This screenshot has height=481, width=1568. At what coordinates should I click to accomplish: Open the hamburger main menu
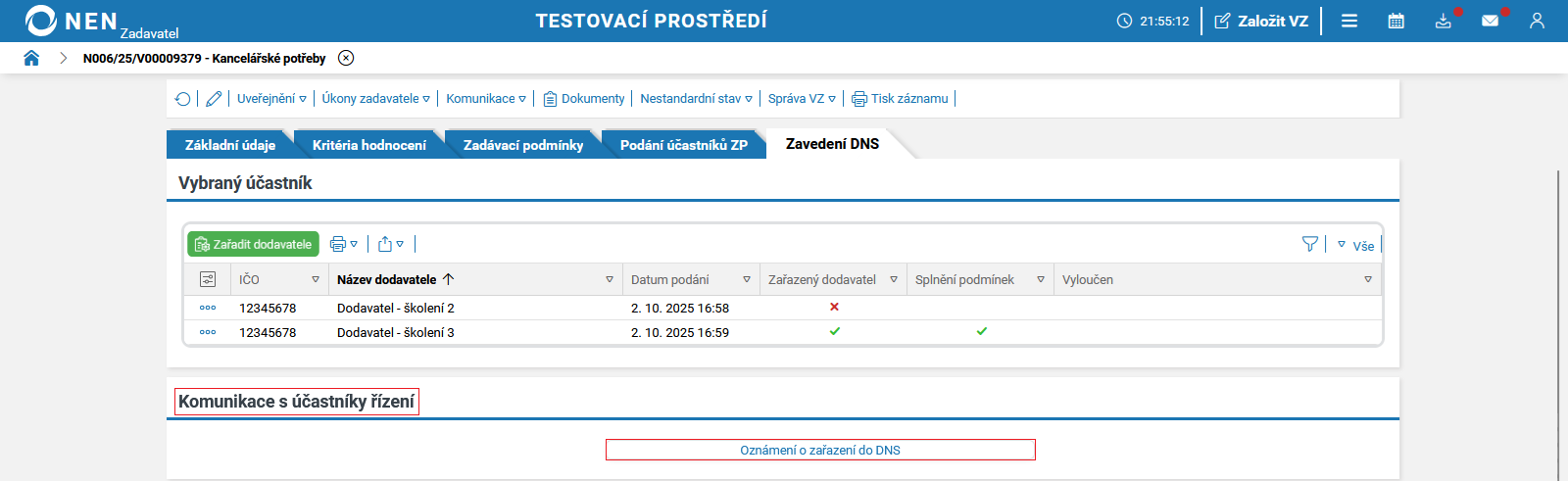1349,21
